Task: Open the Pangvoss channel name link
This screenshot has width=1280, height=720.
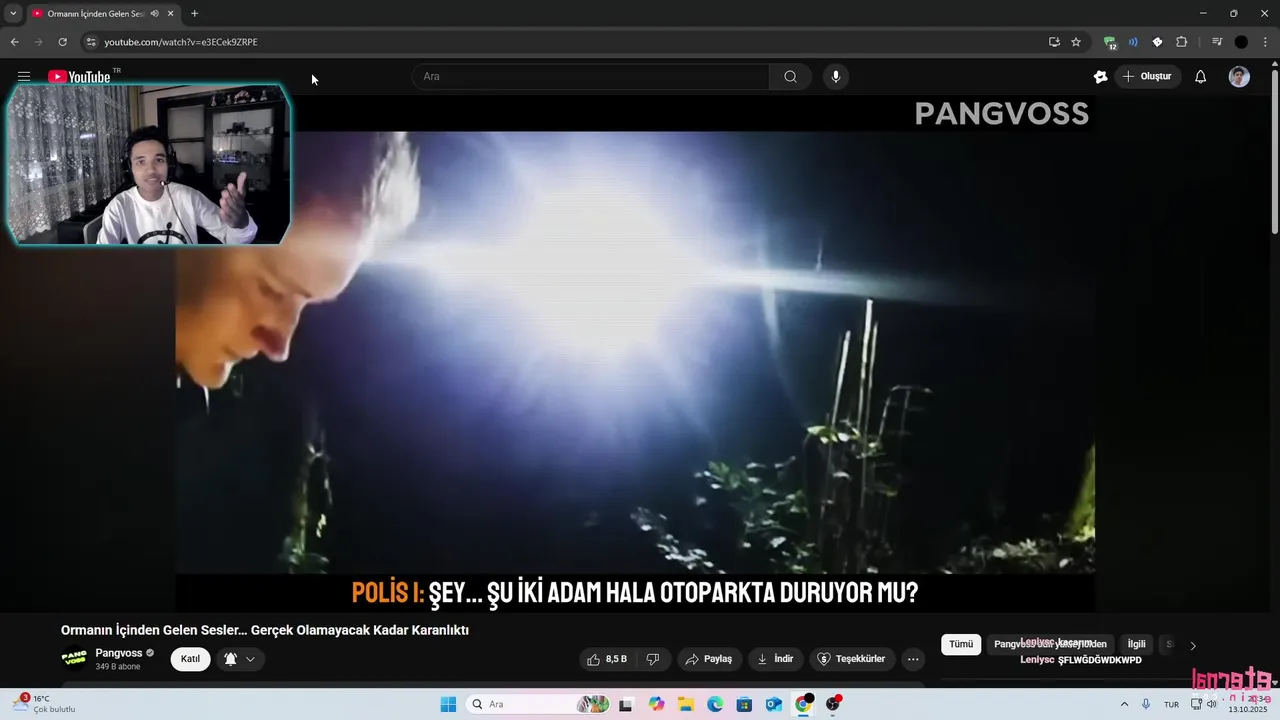Action: [118, 653]
